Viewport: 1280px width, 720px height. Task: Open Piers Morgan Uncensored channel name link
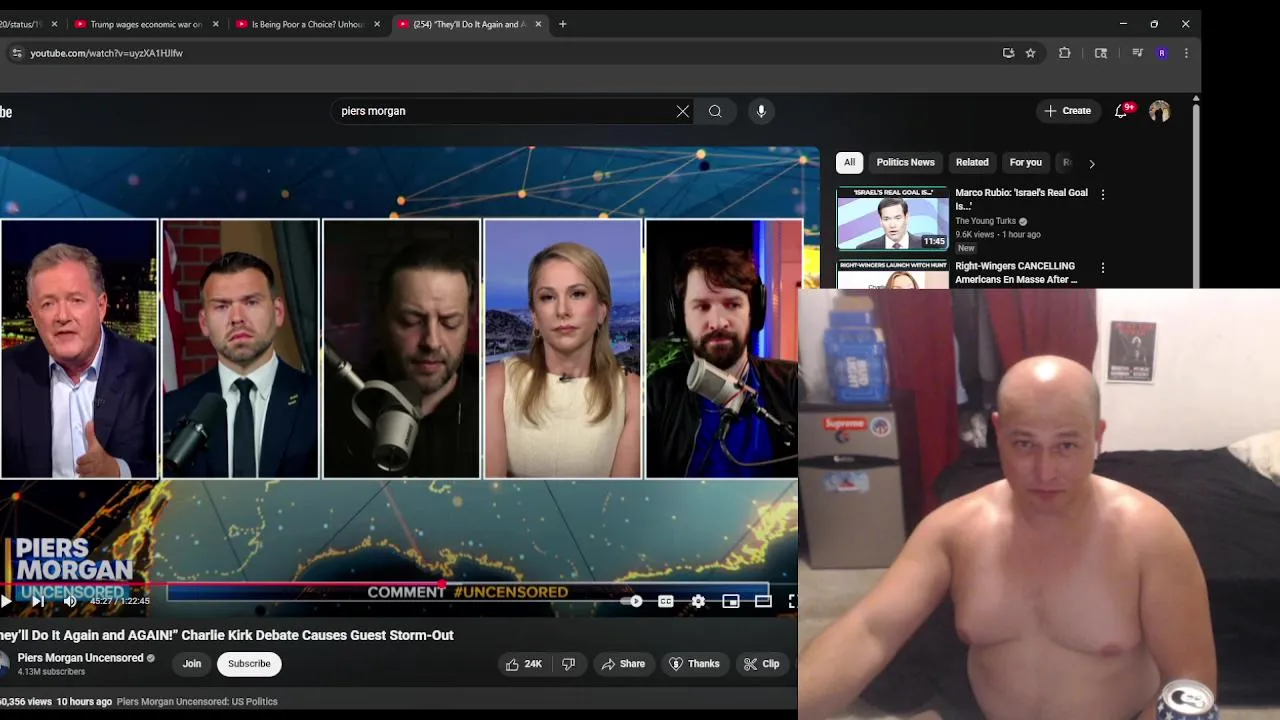tap(80, 658)
